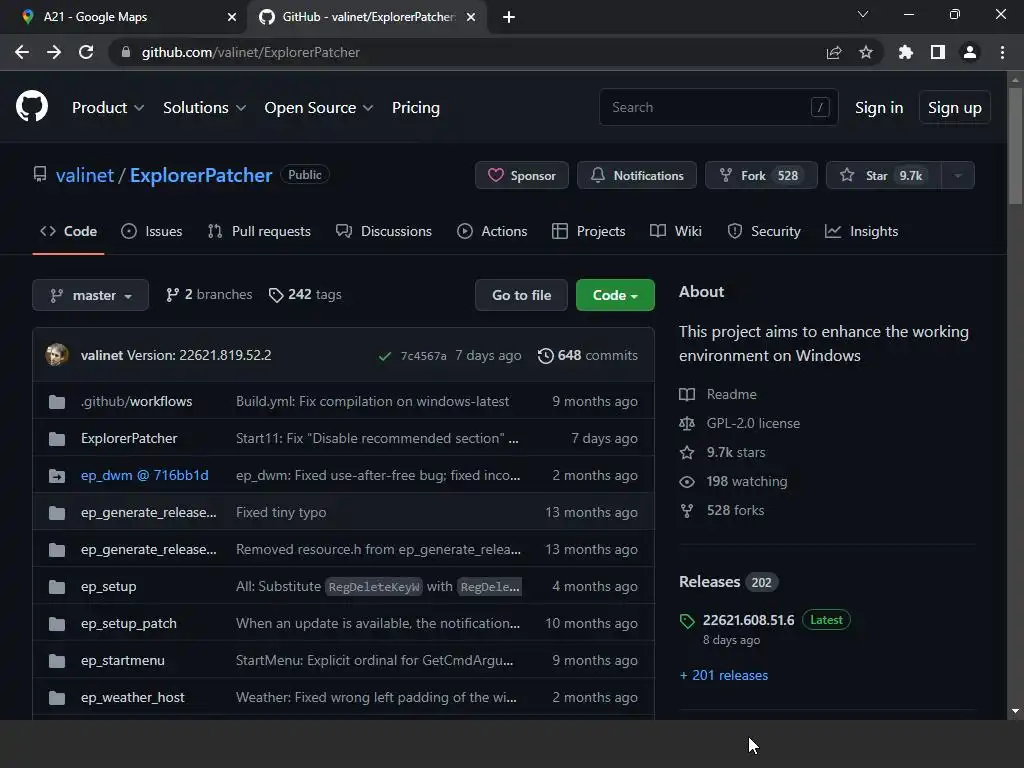Open commit hash 7c4567a
1024x768 pixels.
423,356
